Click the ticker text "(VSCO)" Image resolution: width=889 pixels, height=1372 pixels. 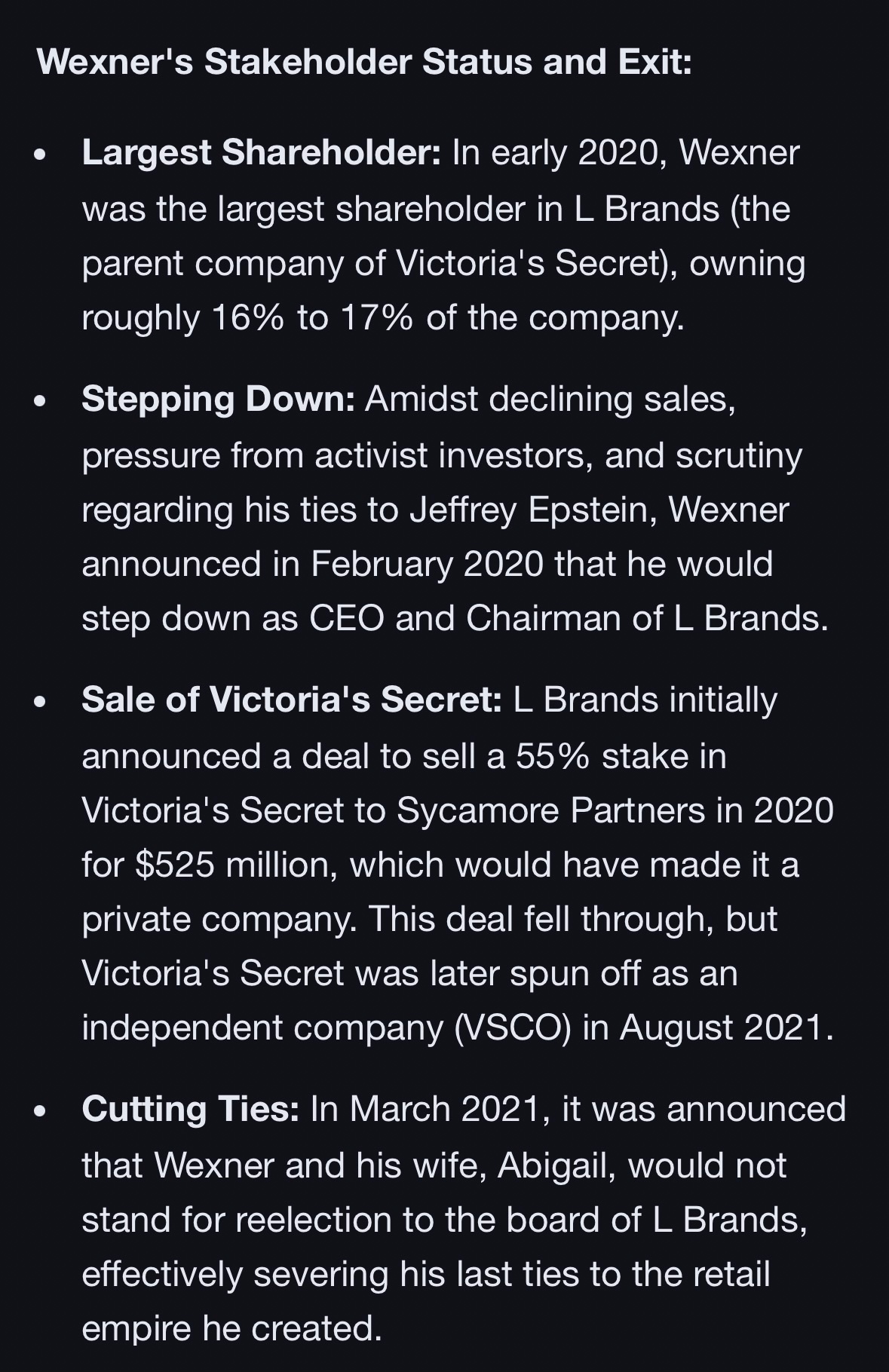[513, 1027]
